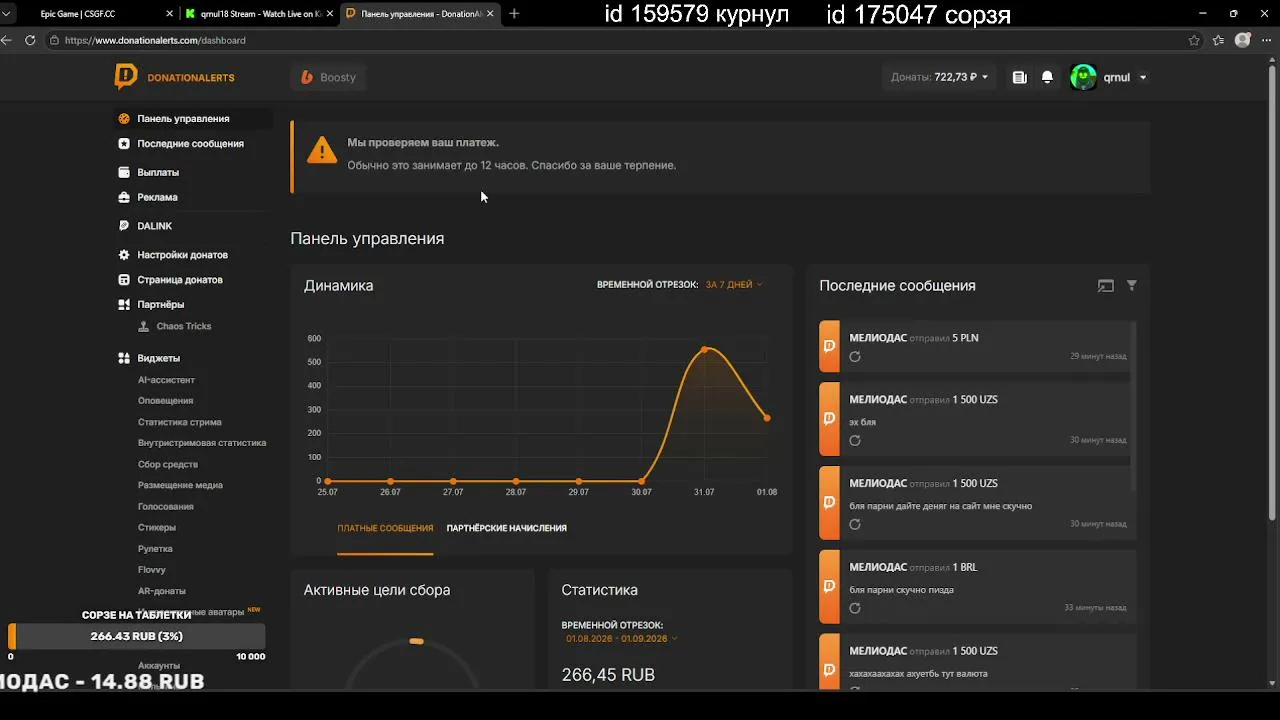The image size is (1280, 720).
Task: Click the Настройки донатов sidebar icon
Action: pos(124,255)
